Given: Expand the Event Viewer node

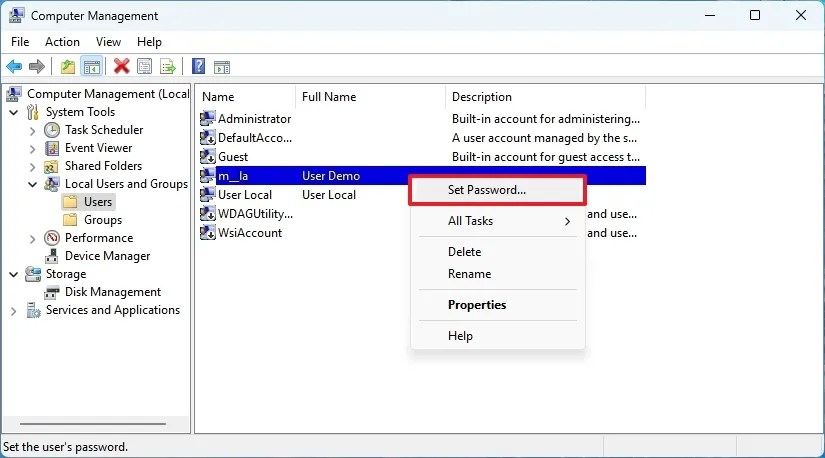Looking at the screenshot, I should 33,150.
